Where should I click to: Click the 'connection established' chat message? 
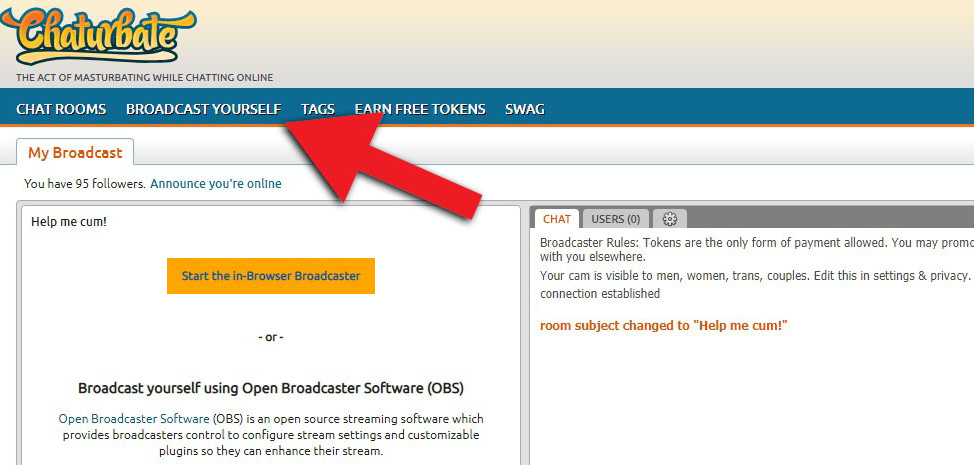point(600,294)
